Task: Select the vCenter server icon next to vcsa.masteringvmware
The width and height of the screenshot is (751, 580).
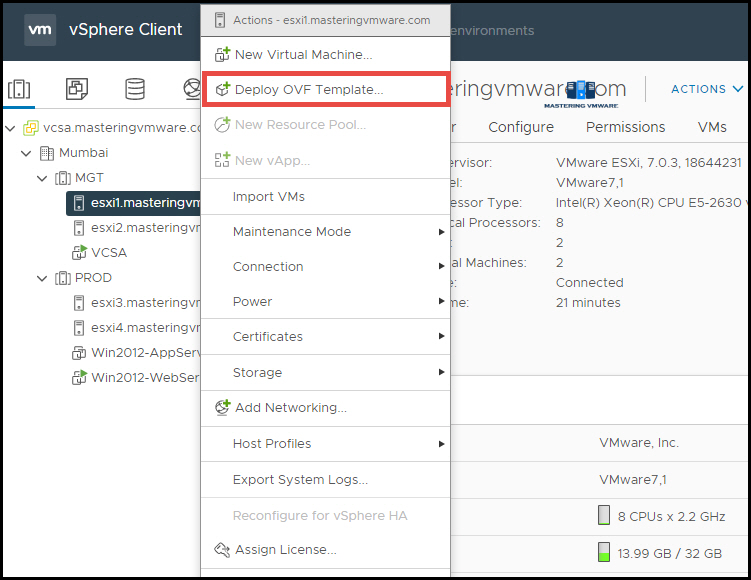Action: coord(31,128)
